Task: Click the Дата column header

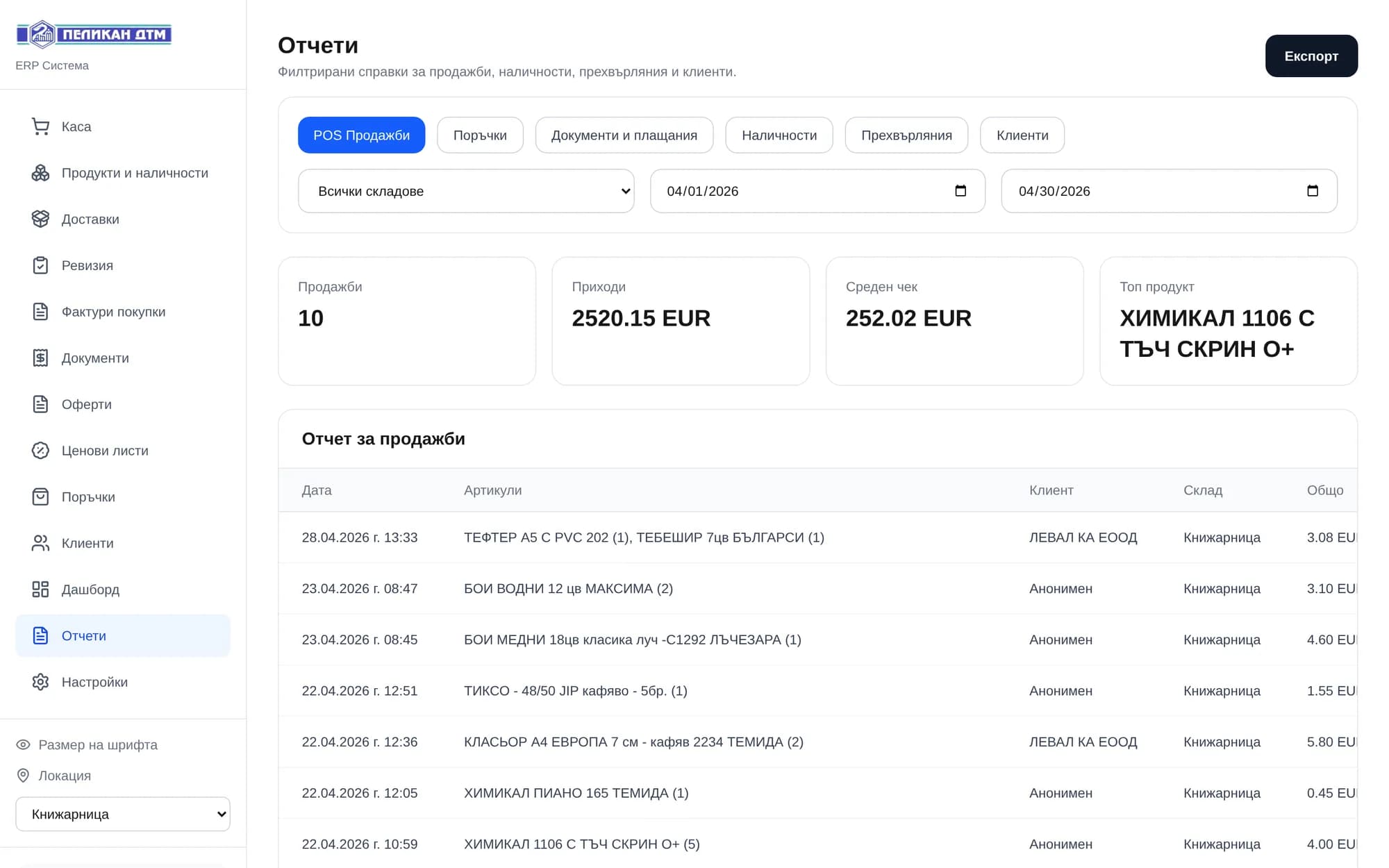Action: click(x=317, y=490)
